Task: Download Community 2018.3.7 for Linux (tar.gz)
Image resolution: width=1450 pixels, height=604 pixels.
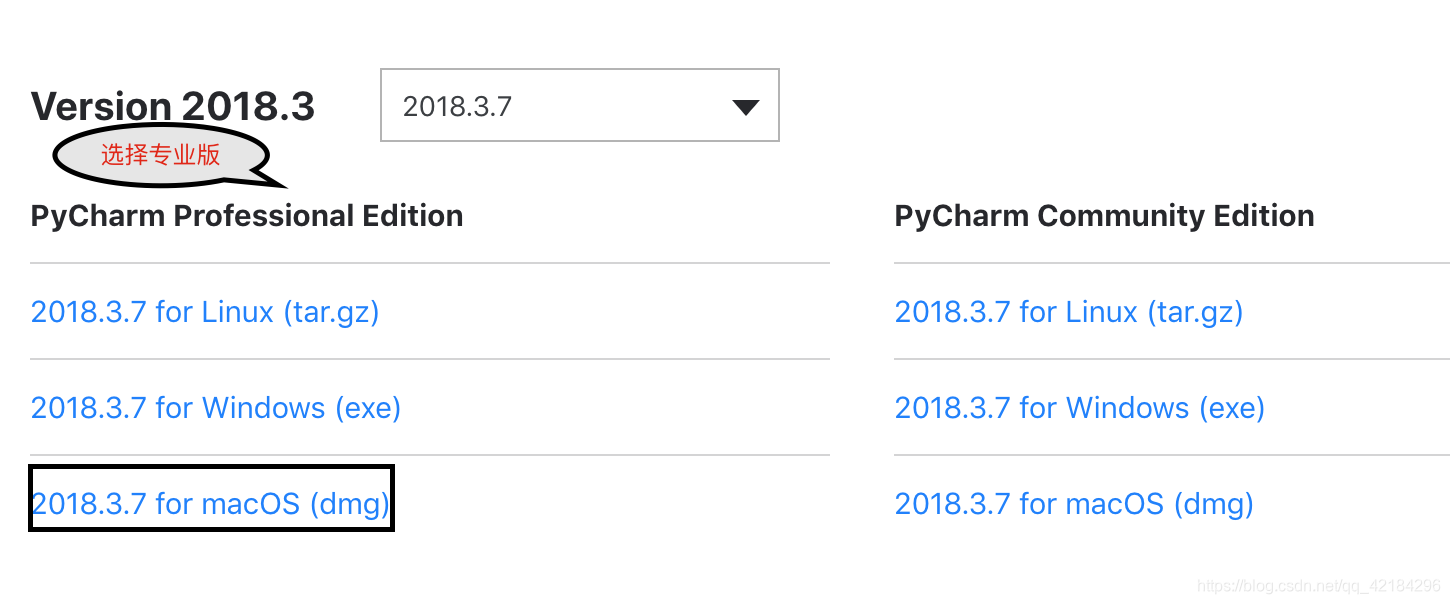Action: 1068,312
